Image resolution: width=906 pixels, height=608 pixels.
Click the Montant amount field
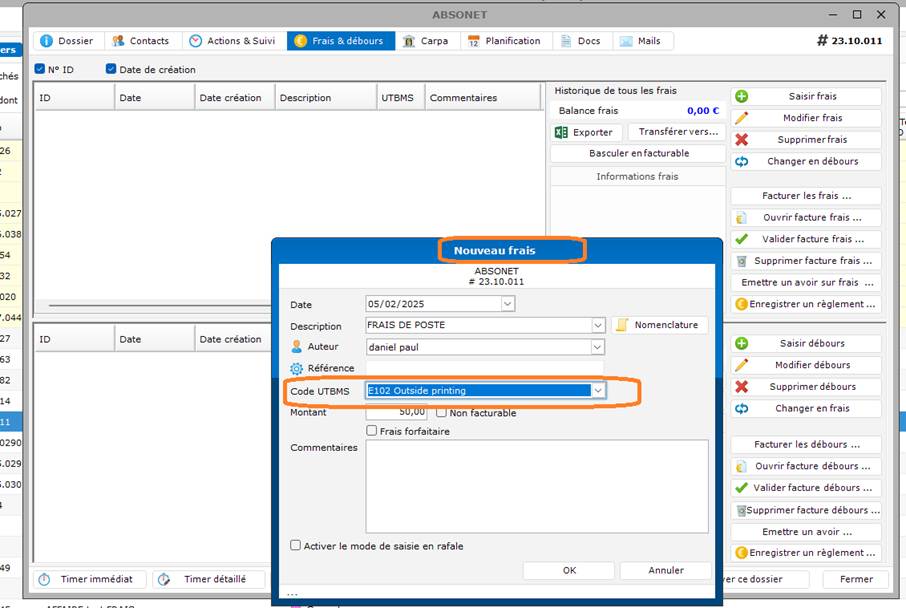397,412
